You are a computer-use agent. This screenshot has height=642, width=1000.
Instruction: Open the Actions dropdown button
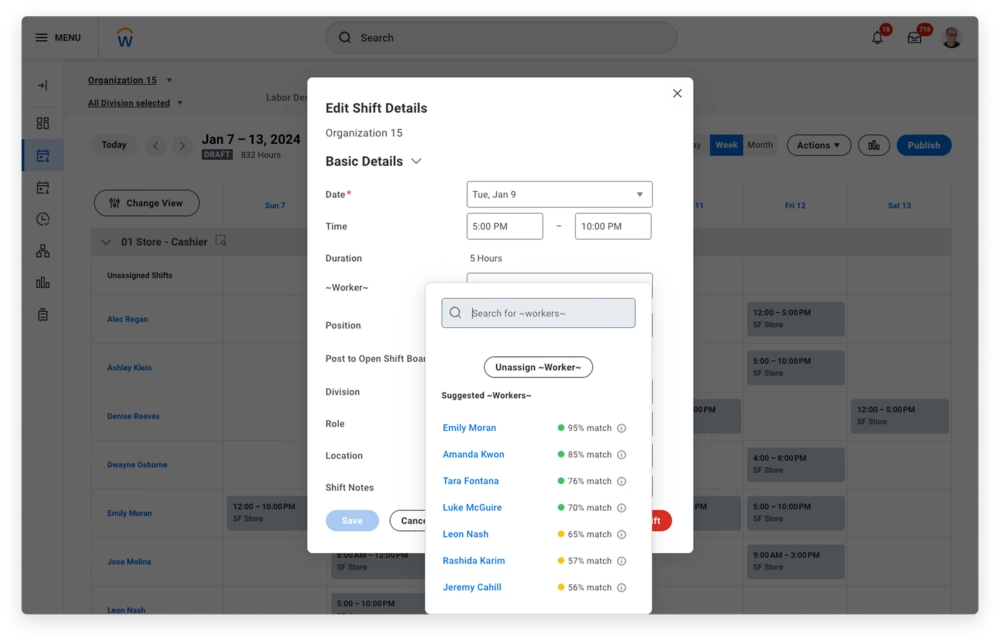(x=818, y=145)
